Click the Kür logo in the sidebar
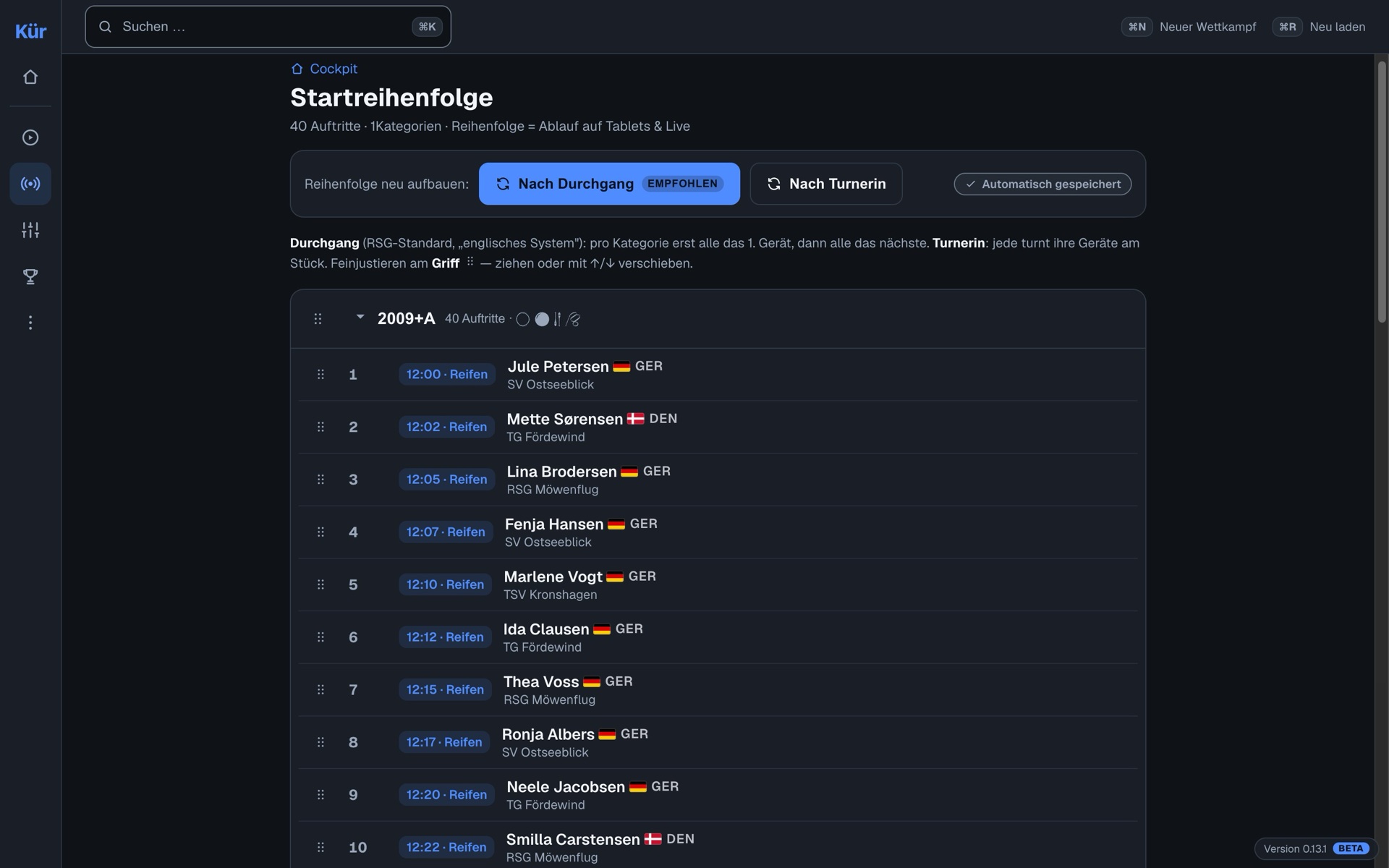This screenshot has width=1389, height=868. (x=30, y=31)
